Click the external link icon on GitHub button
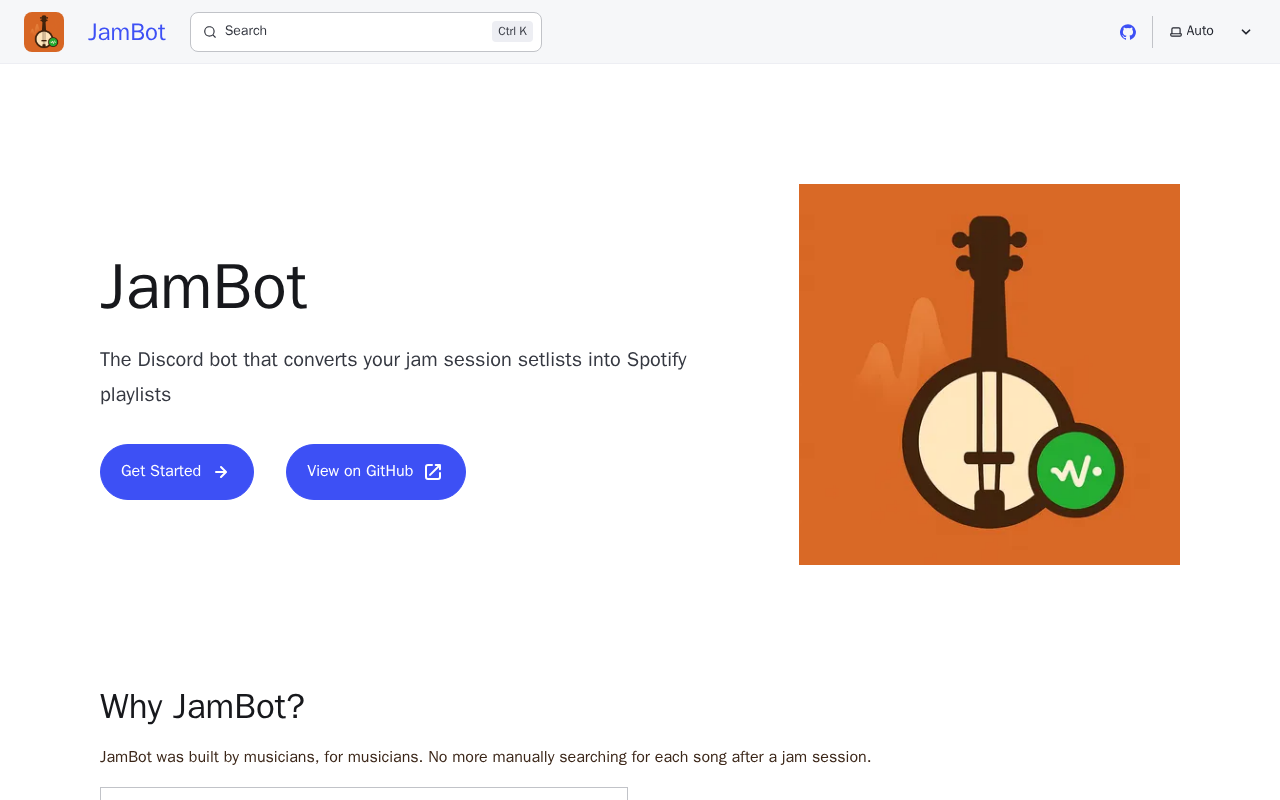Screen dimensions: 1280x800 tap(433, 472)
